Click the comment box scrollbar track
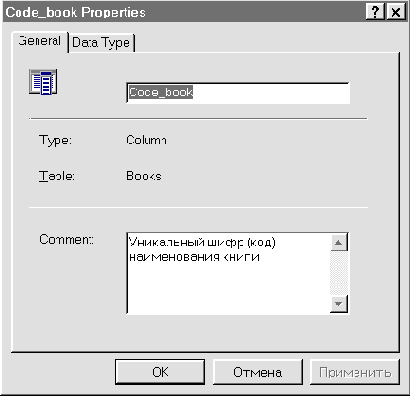 pos(339,273)
